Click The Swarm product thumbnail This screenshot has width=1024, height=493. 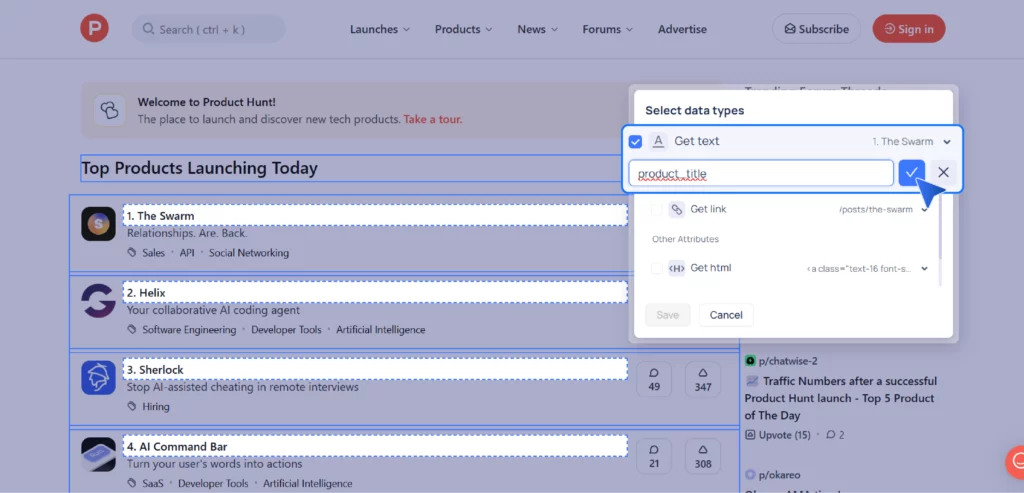pos(98,224)
